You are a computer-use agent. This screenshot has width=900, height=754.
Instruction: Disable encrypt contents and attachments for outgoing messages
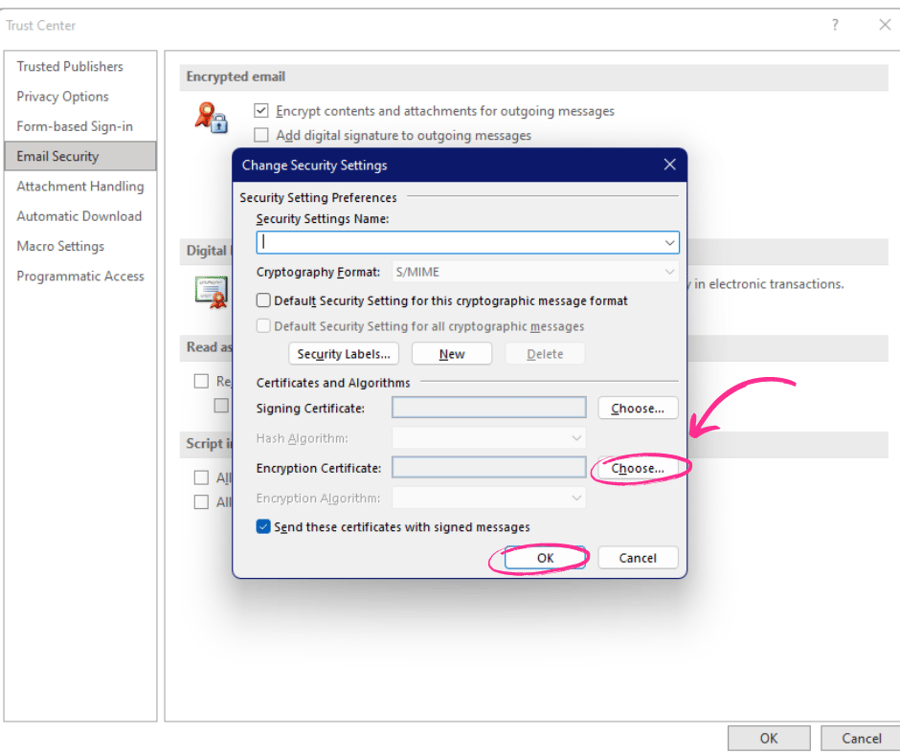[x=261, y=110]
